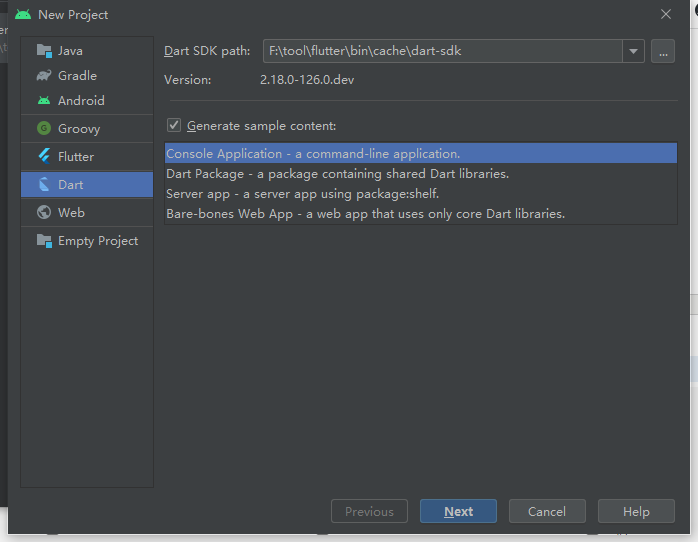Image resolution: width=698 pixels, height=542 pixels.
Task: Choose Dart Package template option
Action: click(x=337, y=174)
